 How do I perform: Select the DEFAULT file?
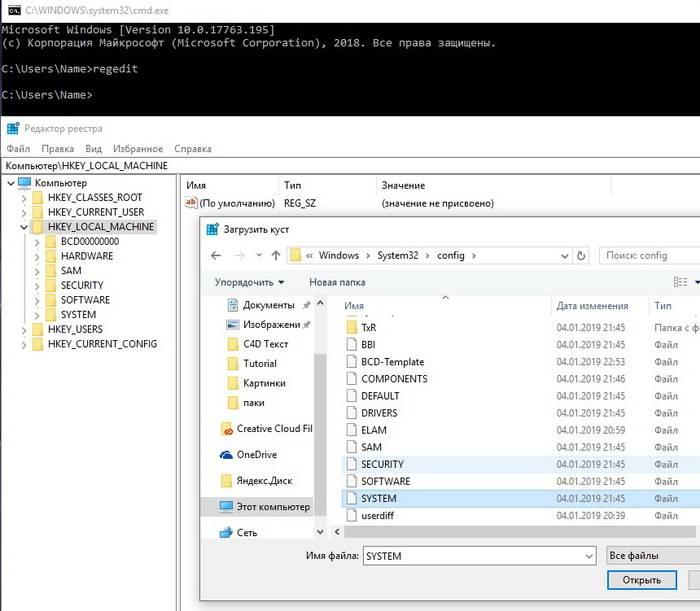[380, 396]
